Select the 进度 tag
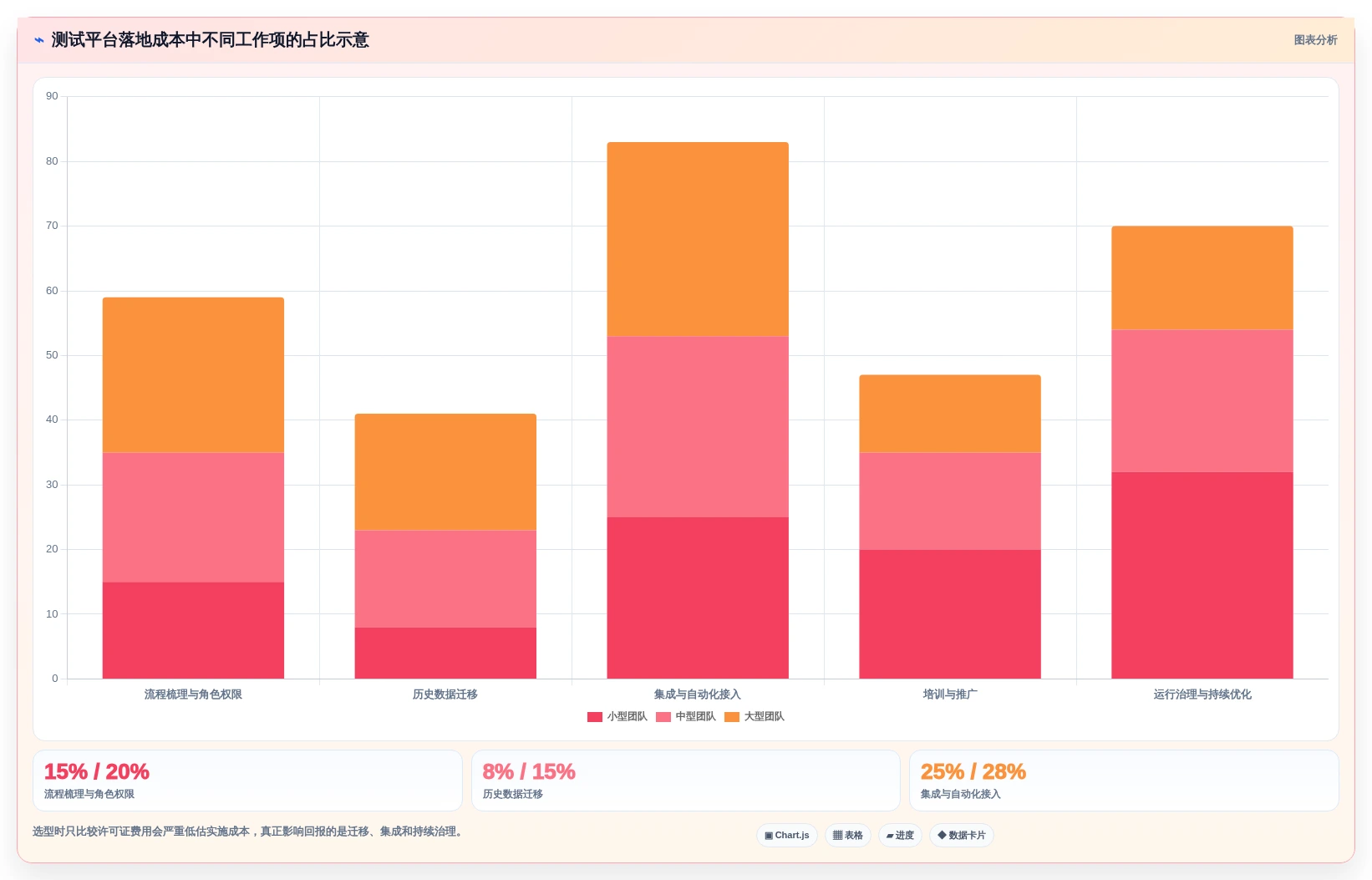Screen dimensions: 1372x880 (x=900, y=835)
